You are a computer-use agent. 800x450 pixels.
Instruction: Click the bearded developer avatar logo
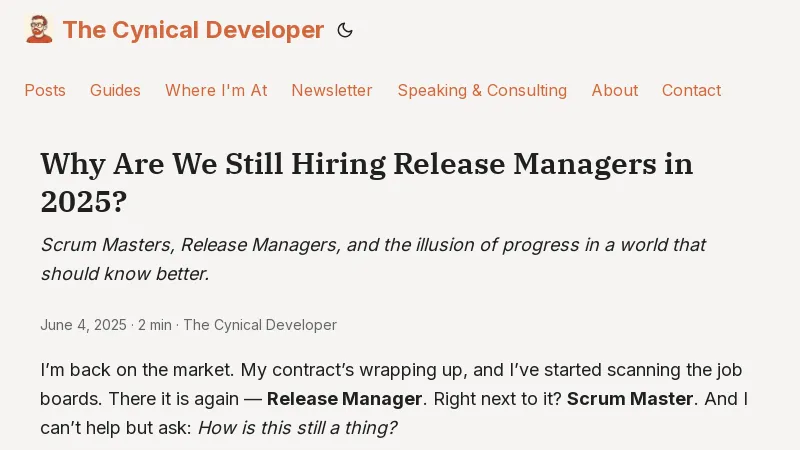(39, 30)
